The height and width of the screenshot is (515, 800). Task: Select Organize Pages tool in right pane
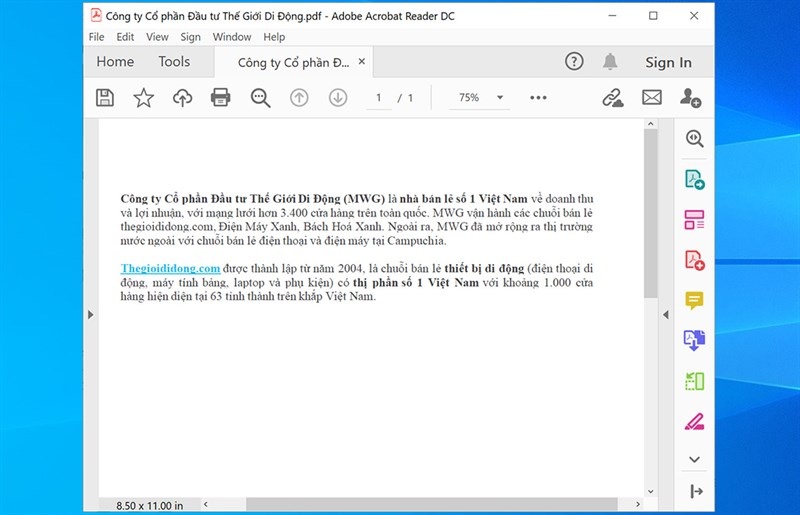pyautogui.click(x=694, y=381)
